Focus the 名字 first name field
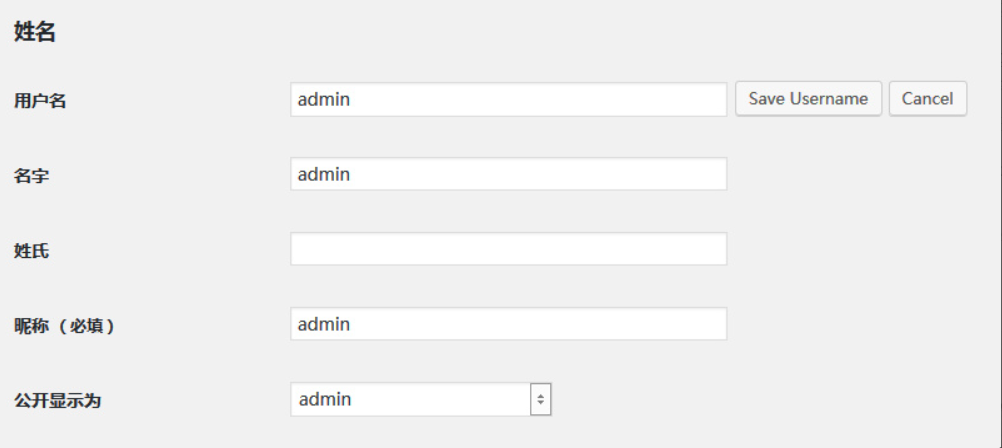 click(508, 174)
